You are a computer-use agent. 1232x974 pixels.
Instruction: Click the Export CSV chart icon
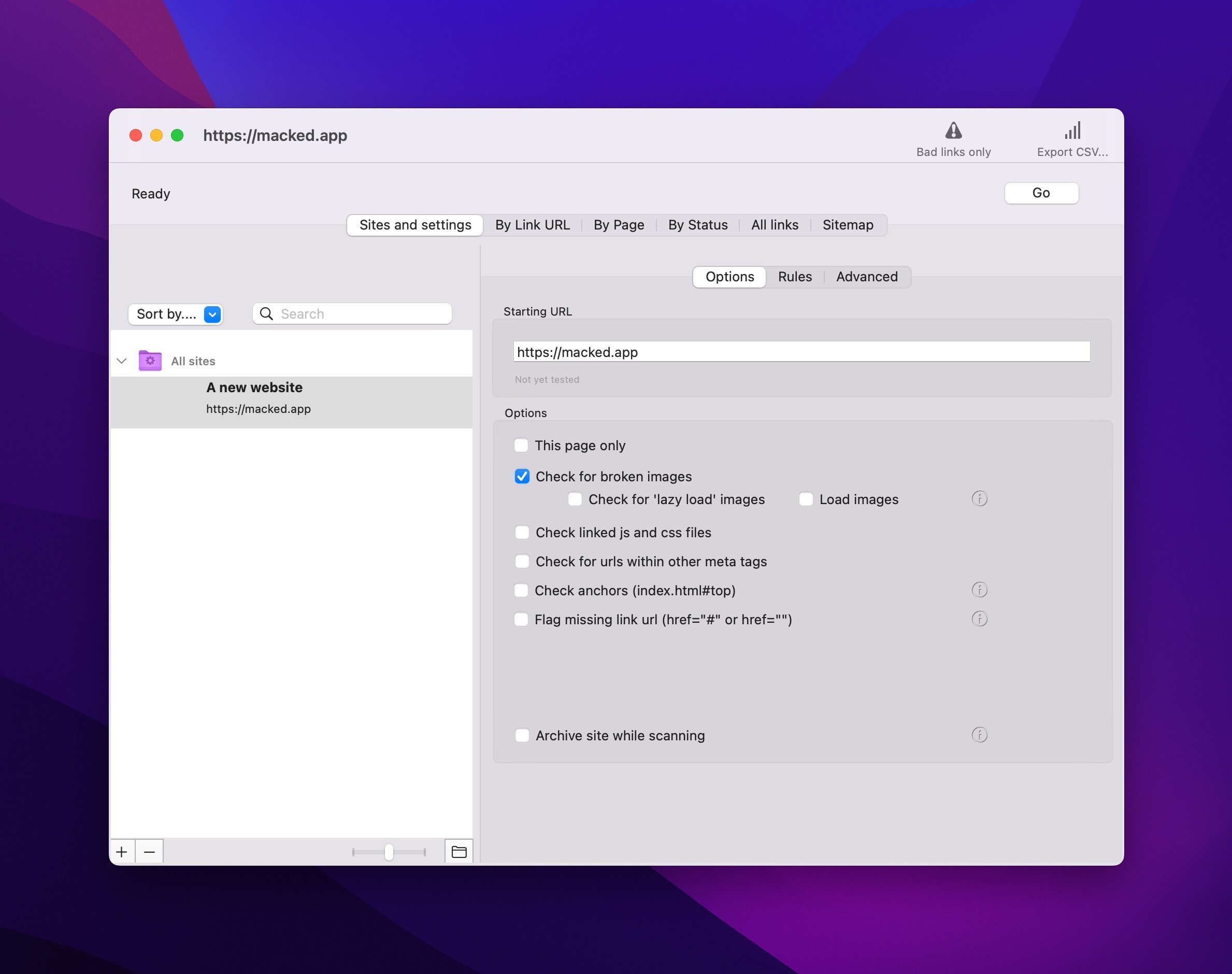1072,131
